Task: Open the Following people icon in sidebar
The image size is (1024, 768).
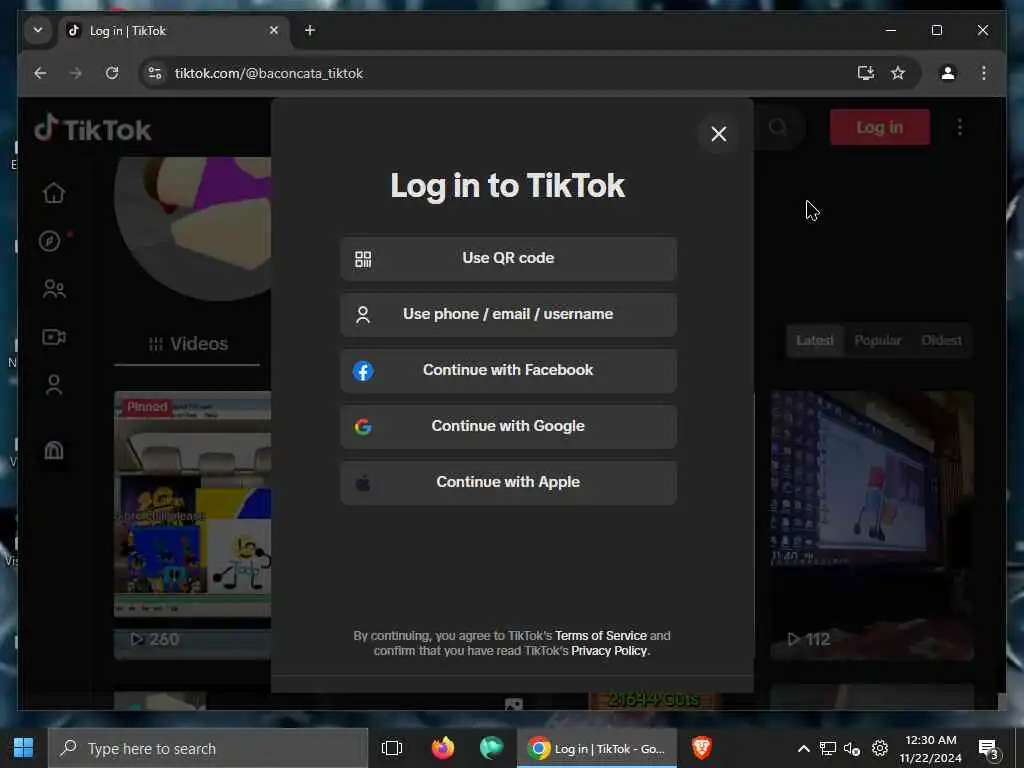Action: 54,289
